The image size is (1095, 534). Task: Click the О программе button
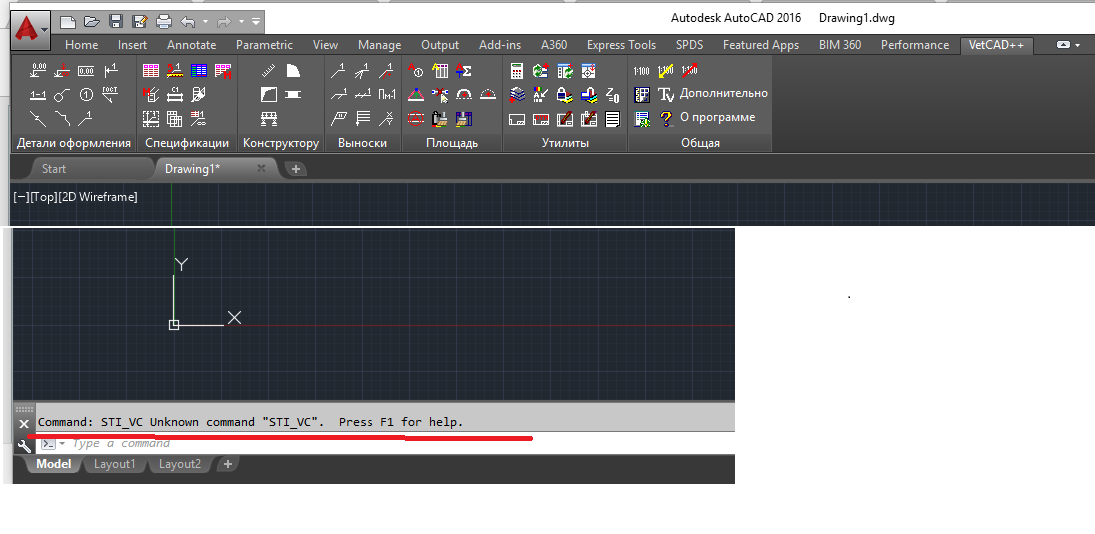point(717,117)
